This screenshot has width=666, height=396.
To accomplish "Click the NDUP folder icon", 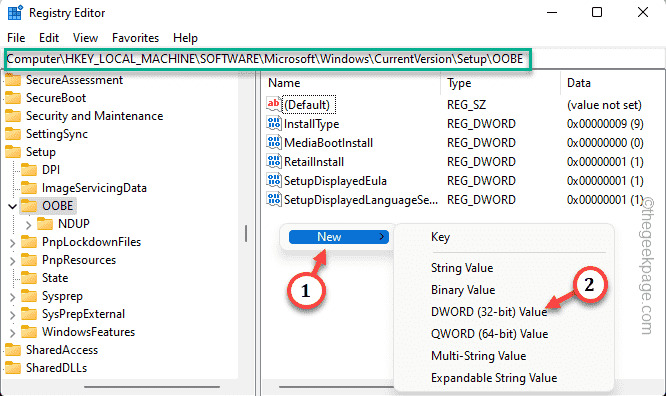I will (x=45, y=223).
